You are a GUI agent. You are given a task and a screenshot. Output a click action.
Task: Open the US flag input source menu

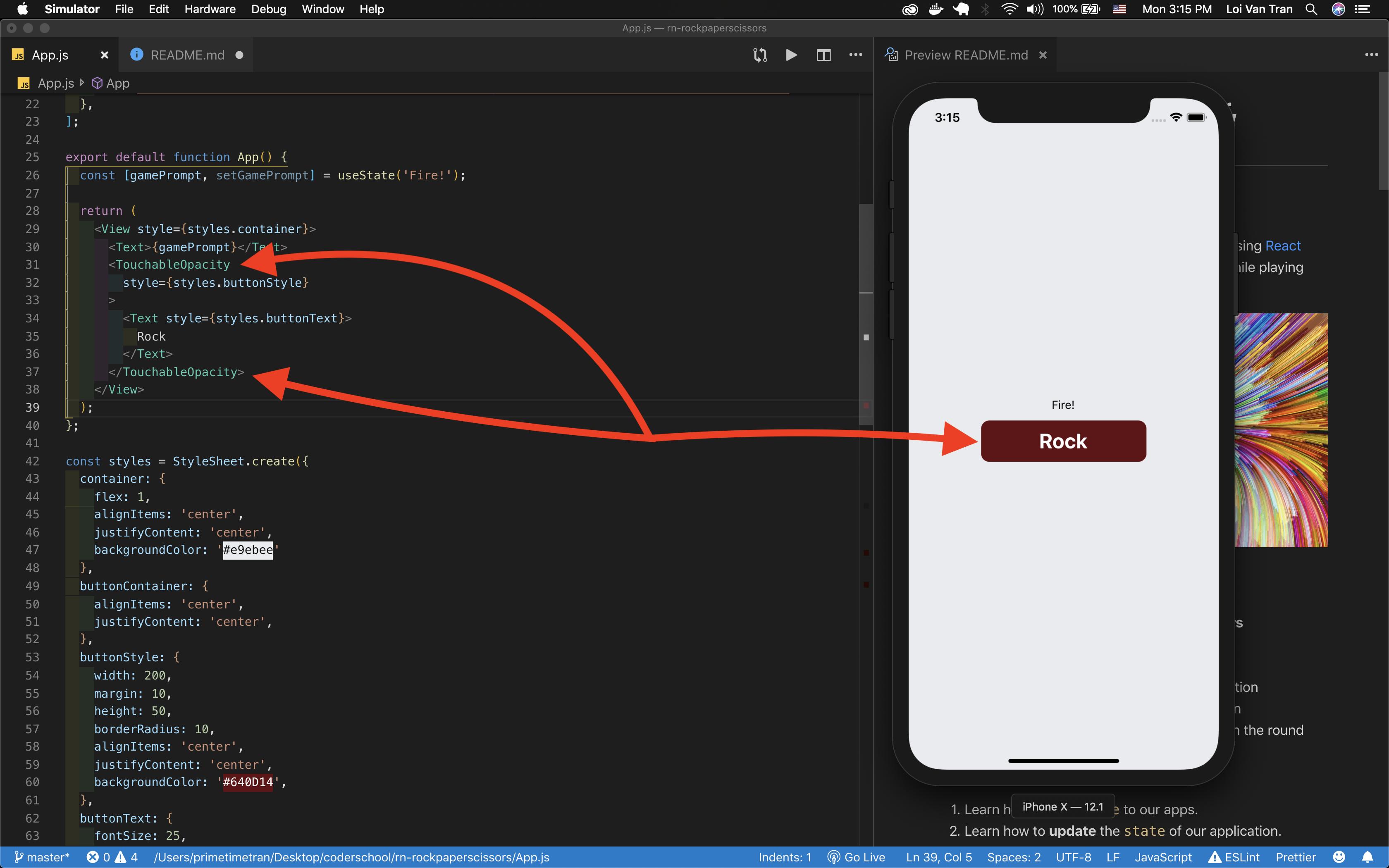coord(1119,9)
